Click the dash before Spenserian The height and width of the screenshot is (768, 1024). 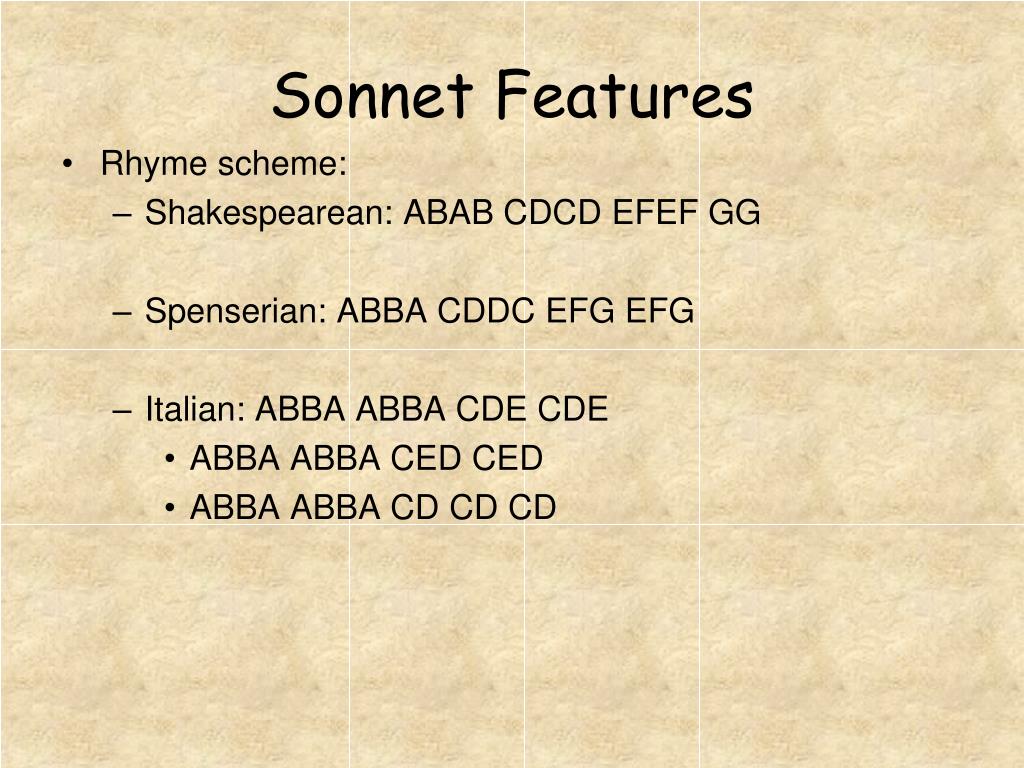coord(122,313)
